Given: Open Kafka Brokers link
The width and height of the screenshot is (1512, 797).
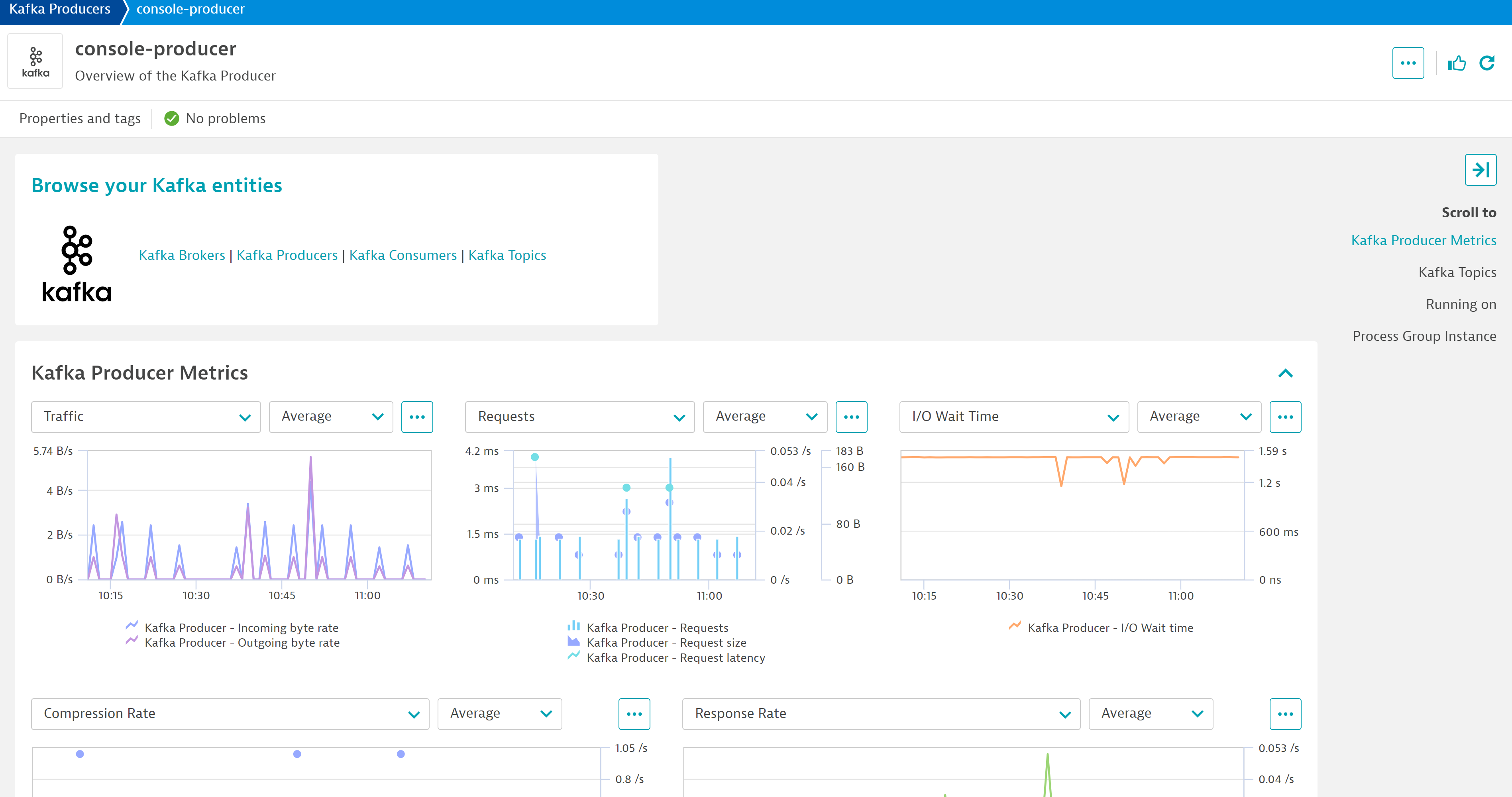Looking at the screenshot, I should 182,255.
